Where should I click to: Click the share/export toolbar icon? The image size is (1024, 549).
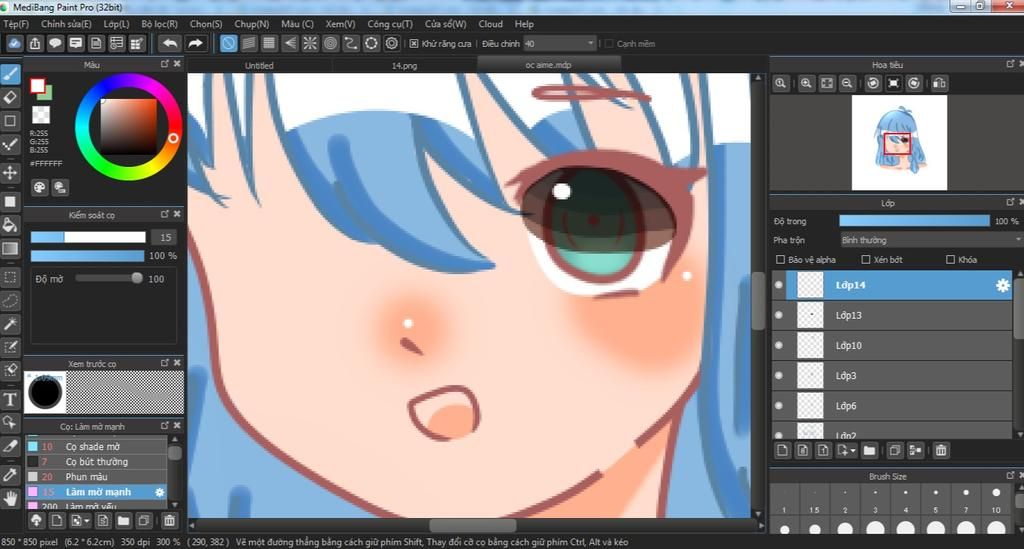point(35,44)
